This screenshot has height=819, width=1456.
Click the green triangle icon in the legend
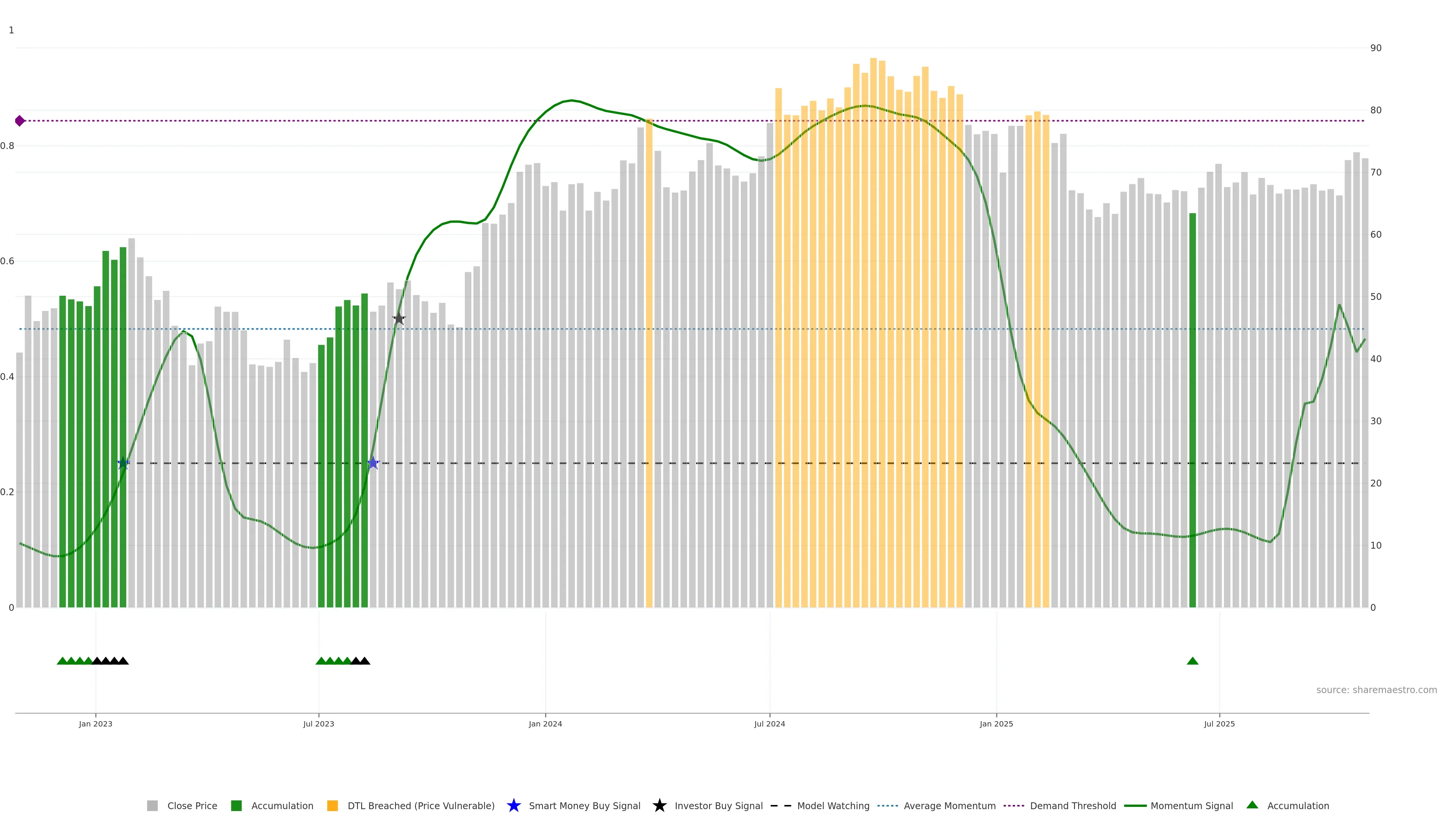(1252, 805)
